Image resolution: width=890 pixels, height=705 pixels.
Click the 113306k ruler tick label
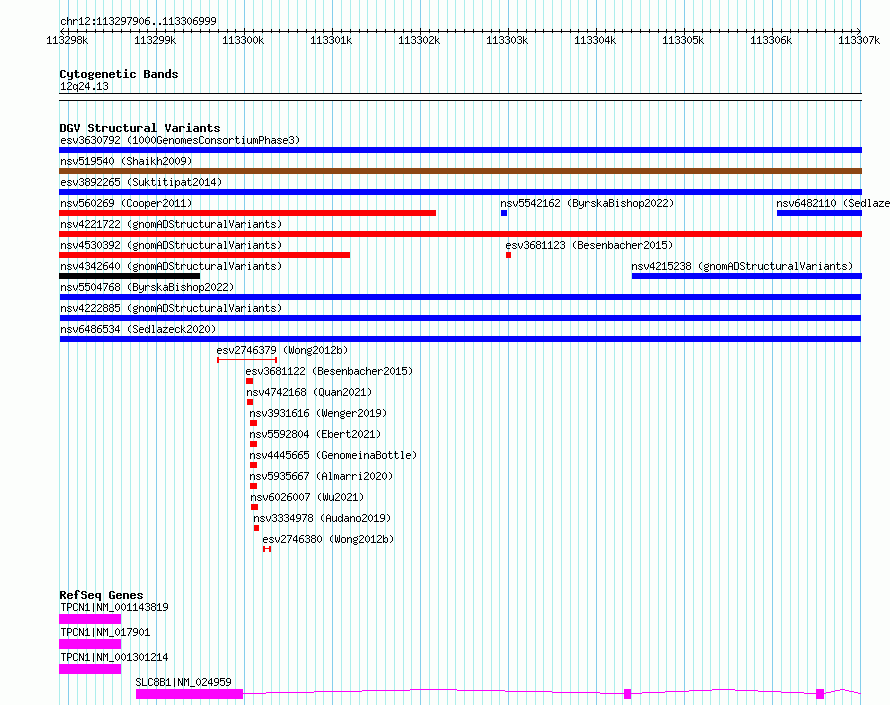[771, 40]
